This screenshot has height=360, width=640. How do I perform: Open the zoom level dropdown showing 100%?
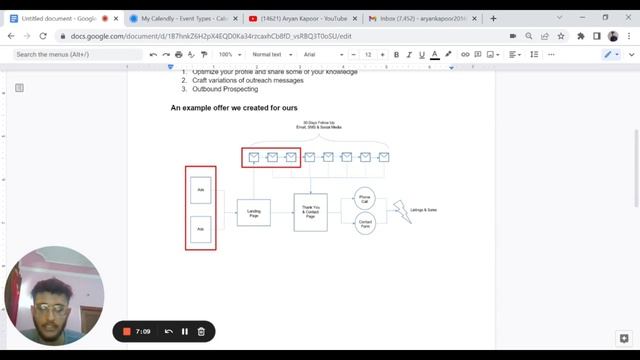tap(230, 54)
